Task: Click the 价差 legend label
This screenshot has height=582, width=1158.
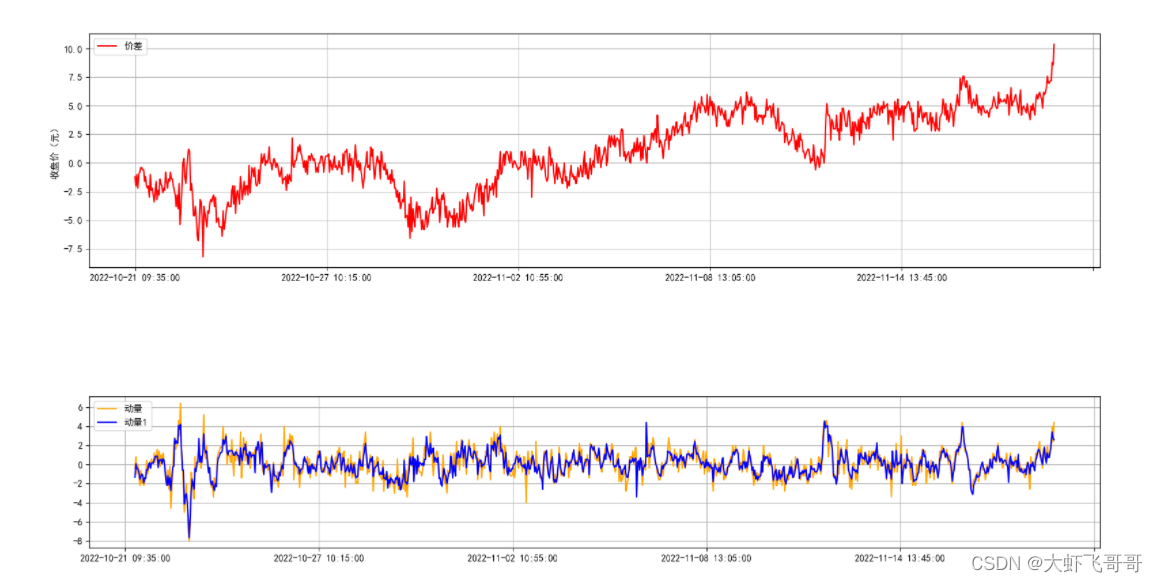Action: pos(133,47)
